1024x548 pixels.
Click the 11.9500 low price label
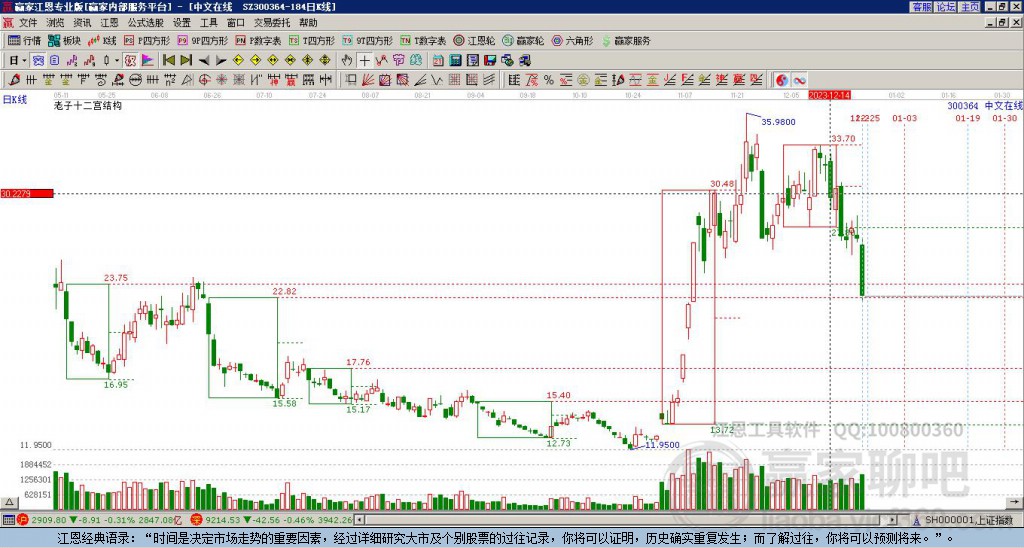click(662, 445)
